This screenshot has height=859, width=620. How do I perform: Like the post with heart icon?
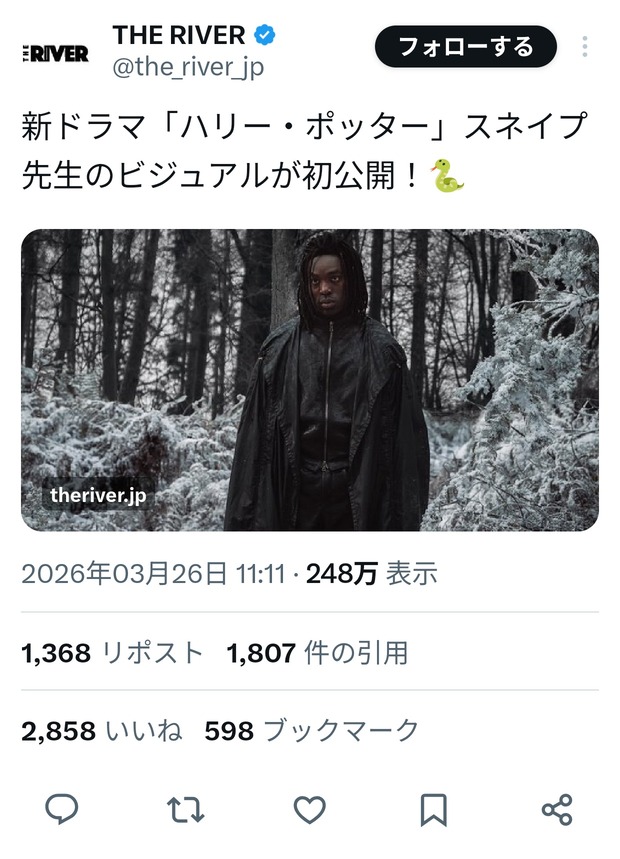click(310, 810)
